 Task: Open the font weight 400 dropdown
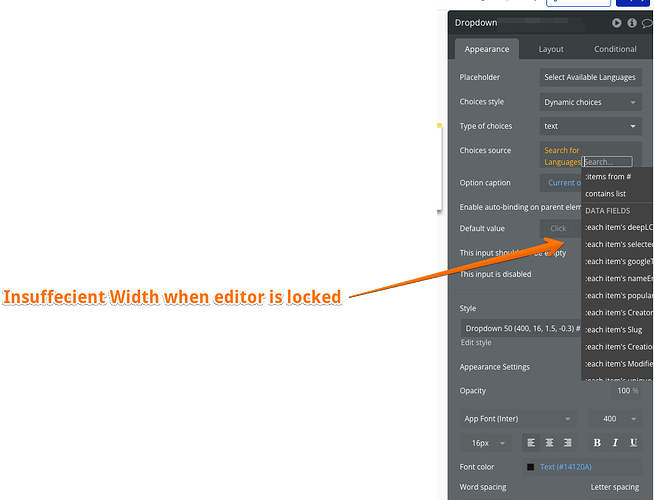click(615, 419)
